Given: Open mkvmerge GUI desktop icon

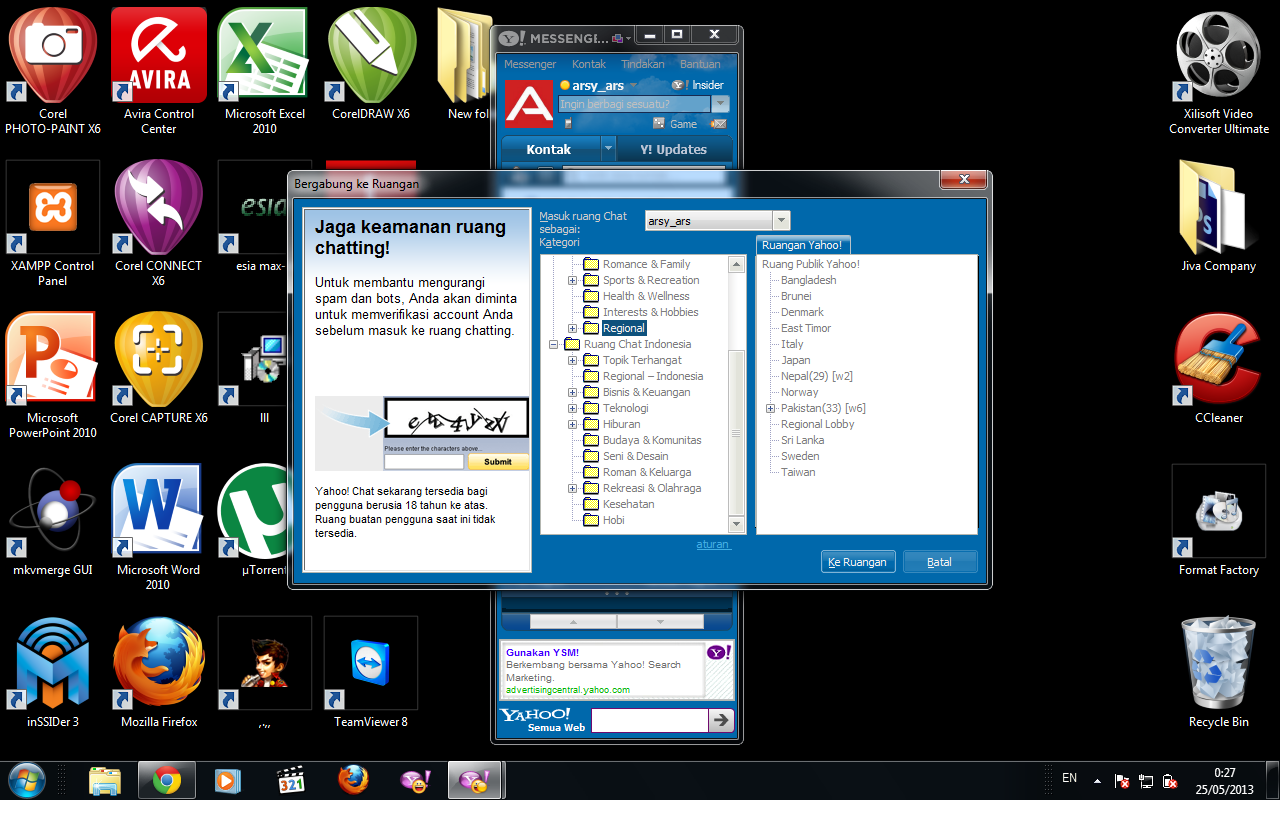Looking at the screenshot, I should (x=53, y=520).
